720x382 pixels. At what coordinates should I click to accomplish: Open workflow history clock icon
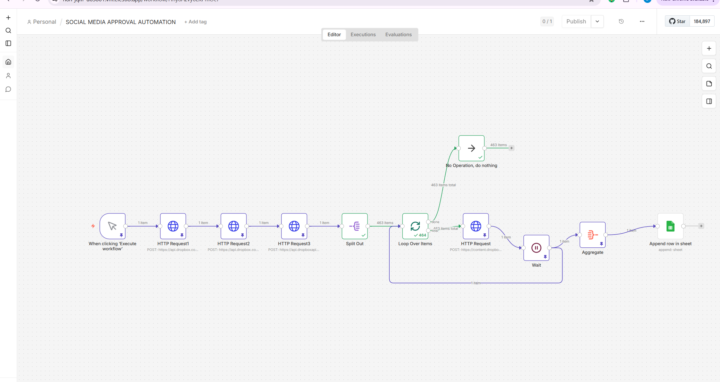(621, 22)
